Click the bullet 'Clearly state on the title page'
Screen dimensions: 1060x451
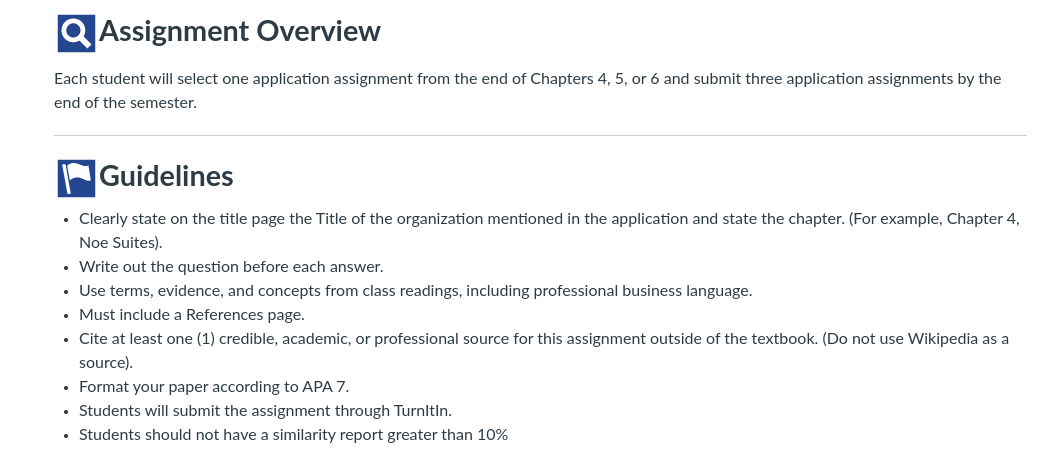pos(549,231)
